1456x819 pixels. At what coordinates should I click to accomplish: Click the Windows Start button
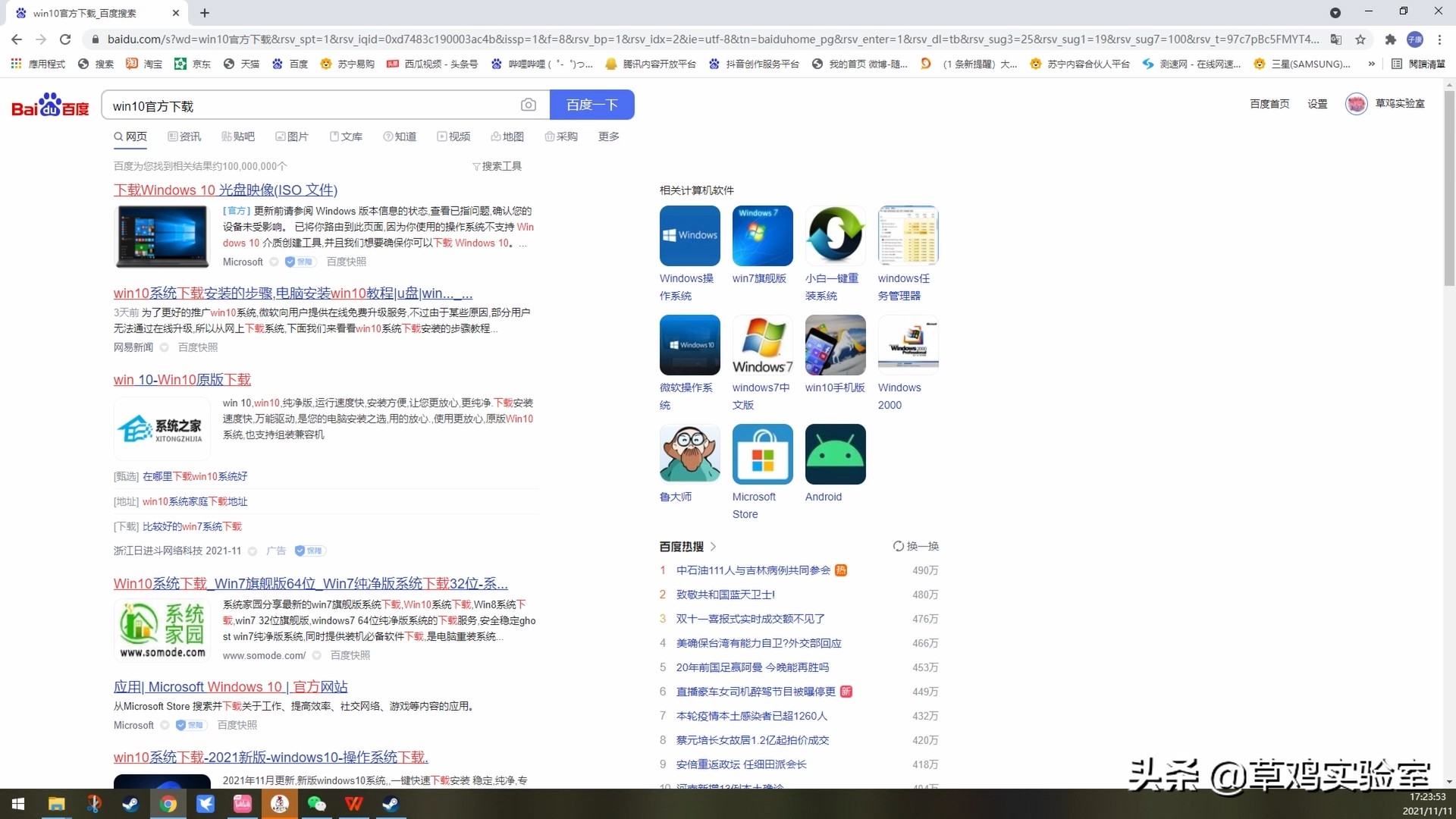coord(17,804)
